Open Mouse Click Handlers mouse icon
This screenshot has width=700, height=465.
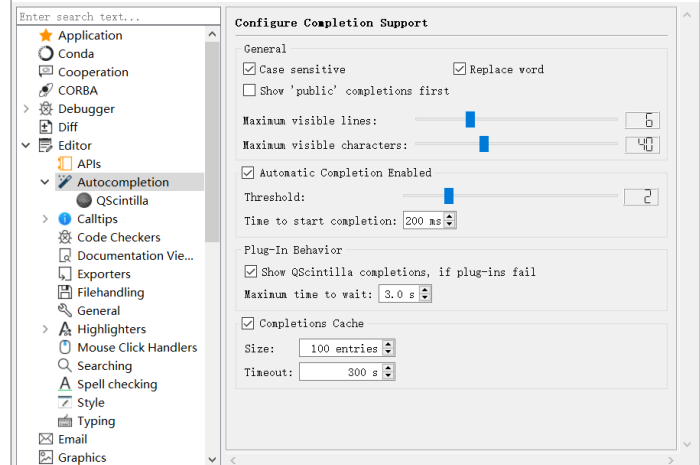(65, 347)
